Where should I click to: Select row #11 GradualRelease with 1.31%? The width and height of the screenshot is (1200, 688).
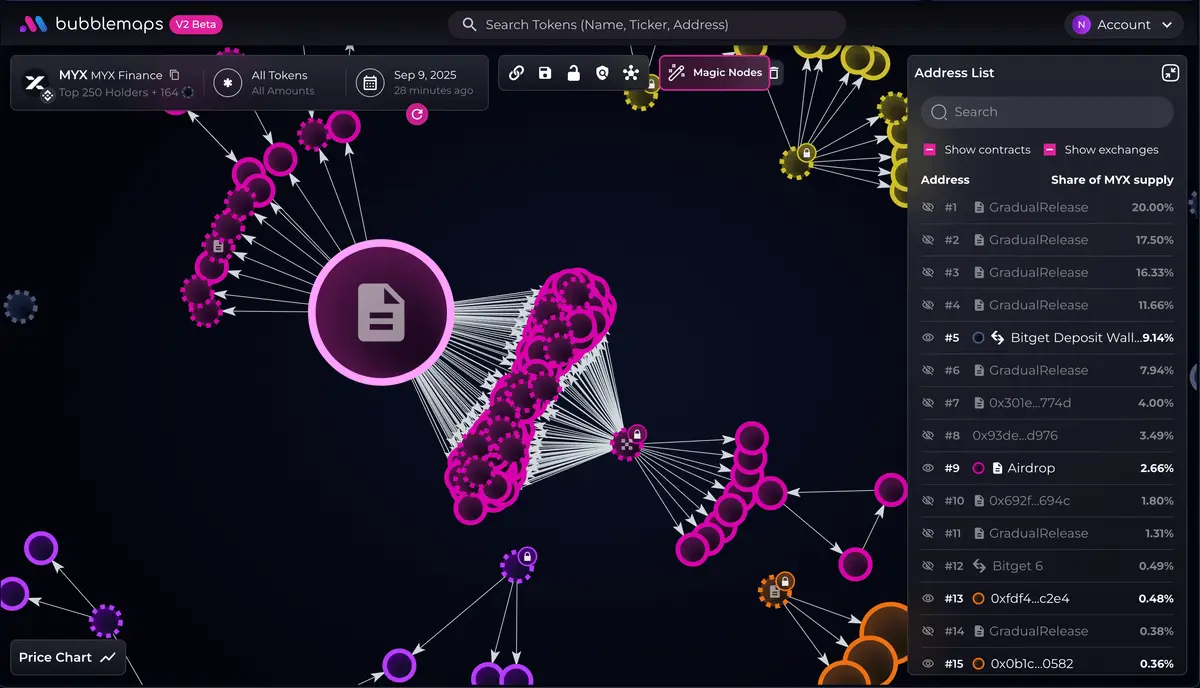[x=1047, y=533]
